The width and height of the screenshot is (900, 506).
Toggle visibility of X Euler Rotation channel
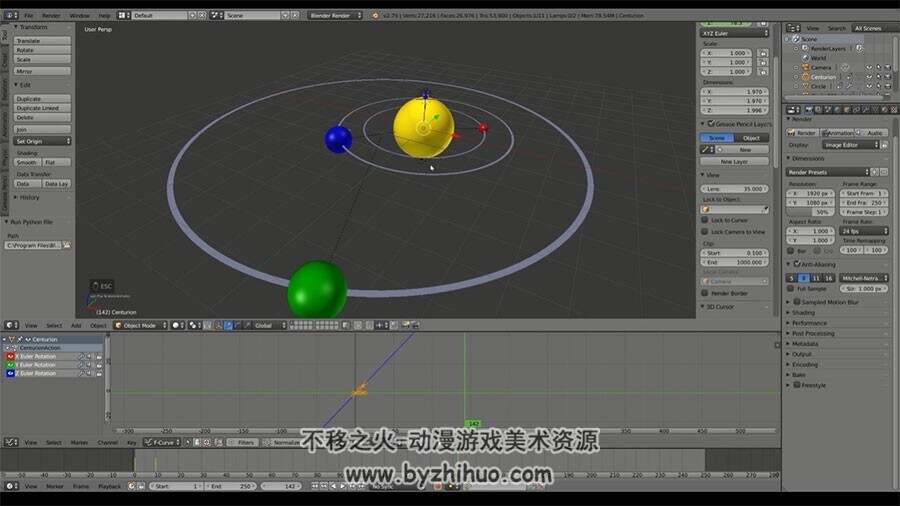coord(10,356)
